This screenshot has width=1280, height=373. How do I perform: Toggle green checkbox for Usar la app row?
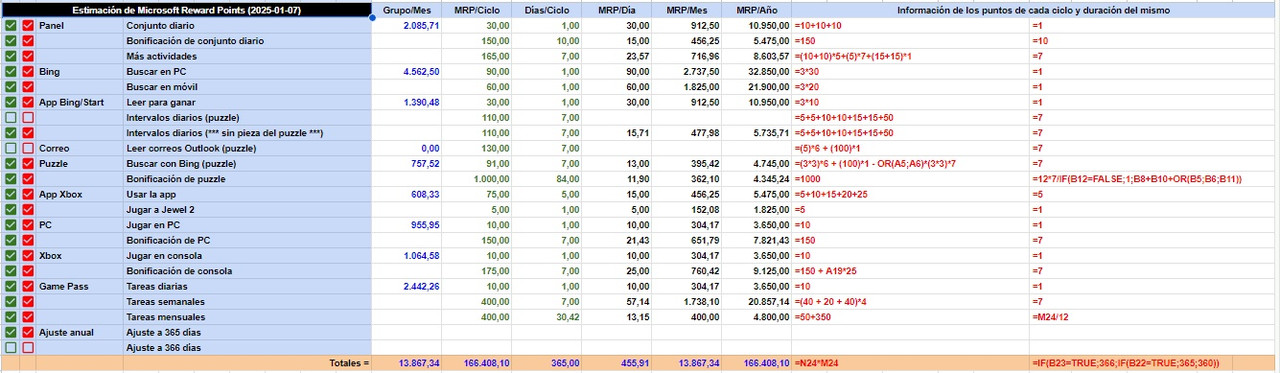(x=10, y=194)
